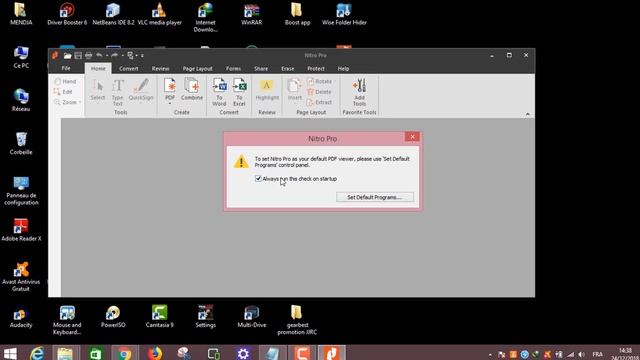Open File Explorer from taskbar
This screenshot has height=360, width=640.
click(65, 353)
